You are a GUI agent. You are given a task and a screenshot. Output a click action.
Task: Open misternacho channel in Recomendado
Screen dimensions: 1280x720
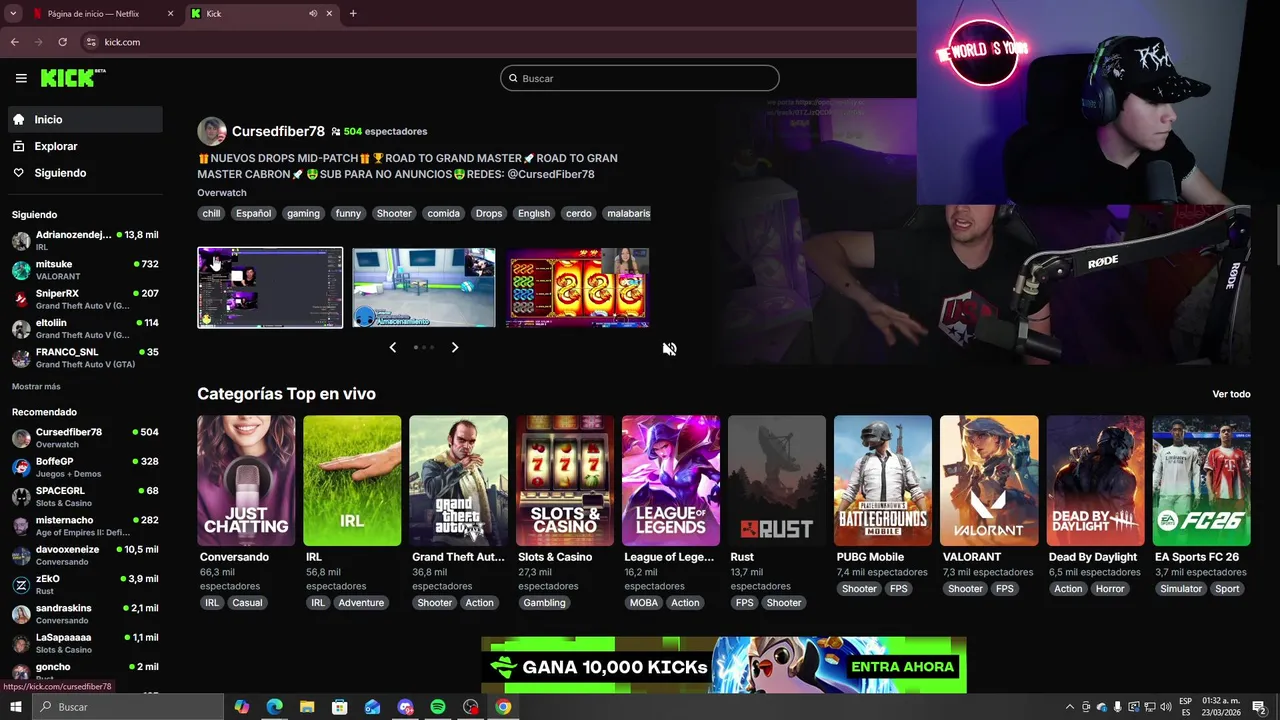85,526
